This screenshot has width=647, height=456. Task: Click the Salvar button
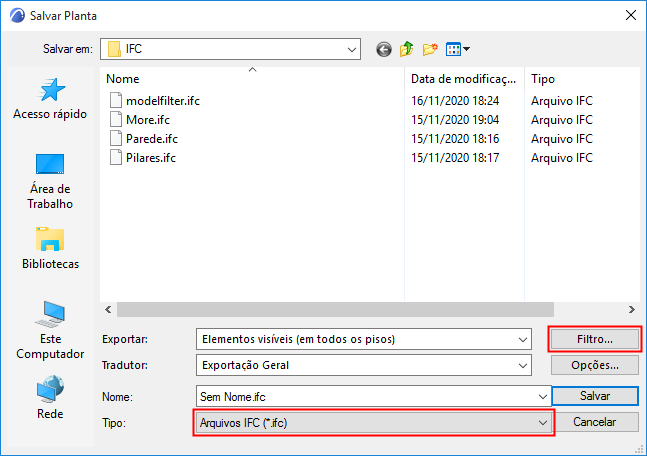[595, 396]
